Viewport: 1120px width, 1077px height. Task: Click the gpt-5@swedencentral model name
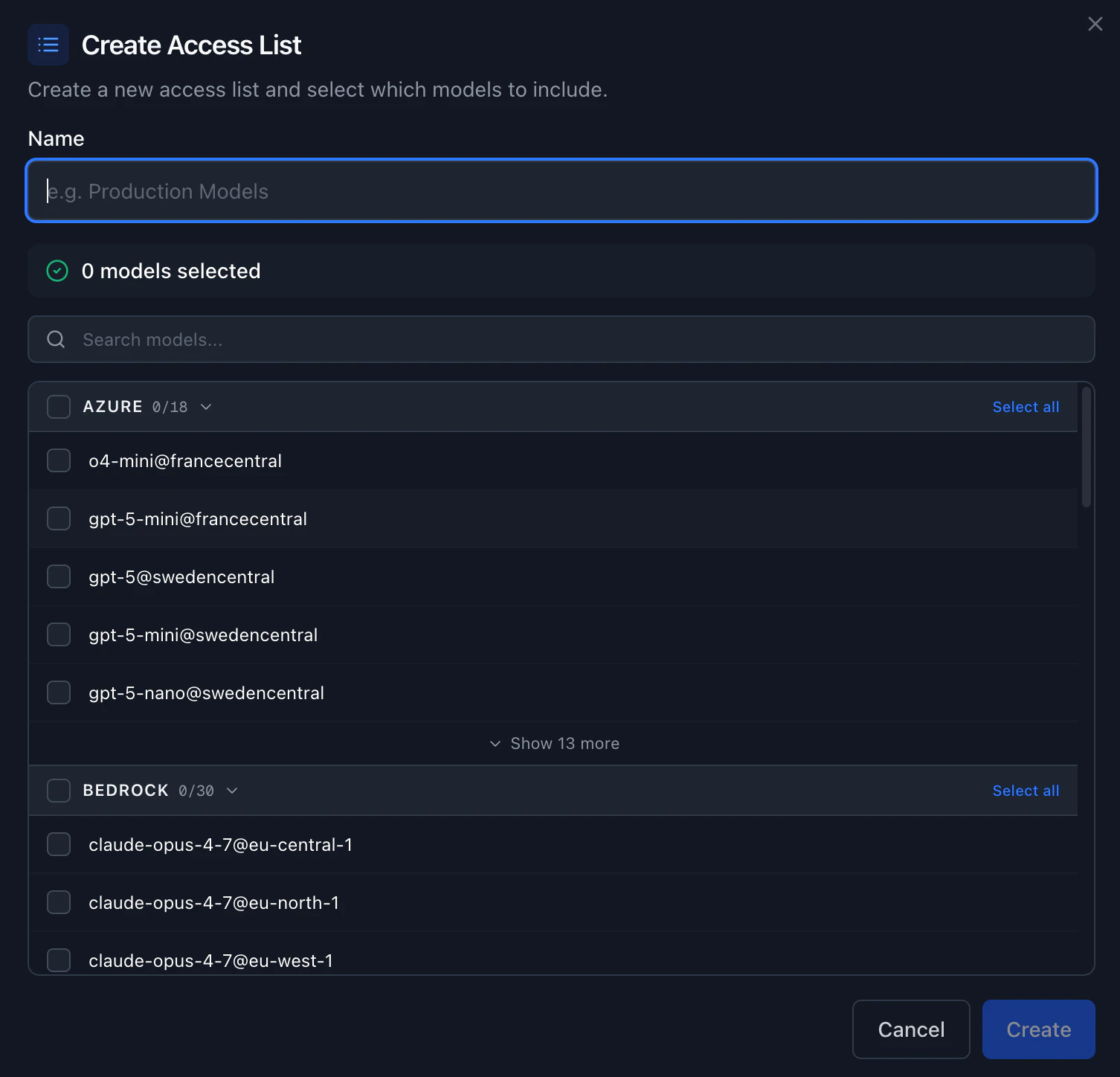pos(181,577)
